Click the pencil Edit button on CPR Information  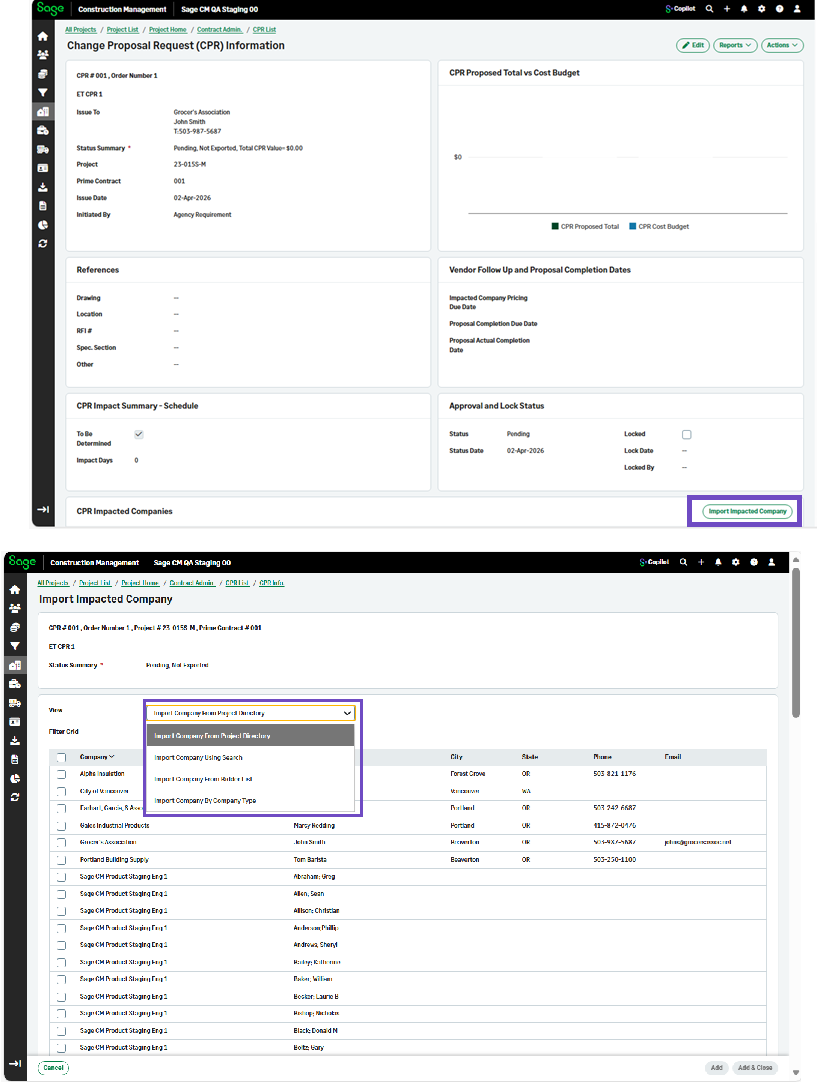coord(692,45)
